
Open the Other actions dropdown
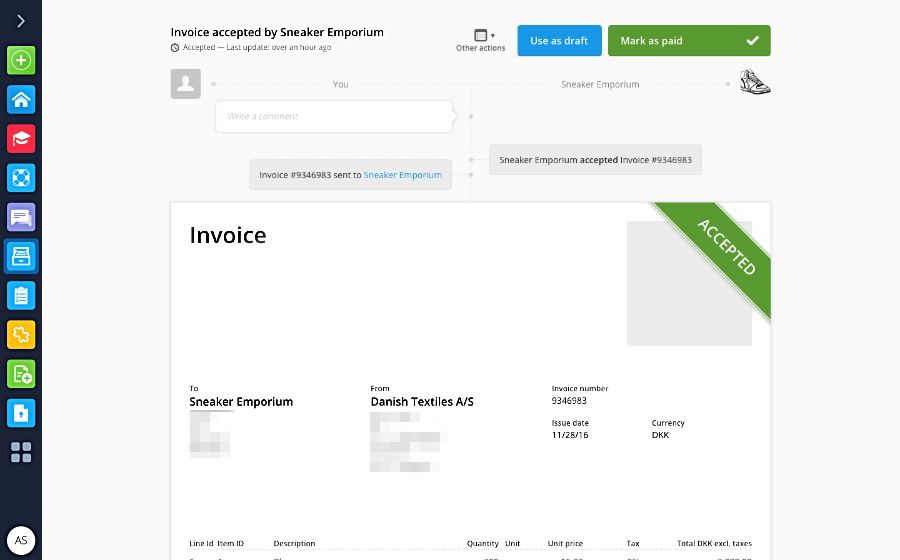(481, 40)
